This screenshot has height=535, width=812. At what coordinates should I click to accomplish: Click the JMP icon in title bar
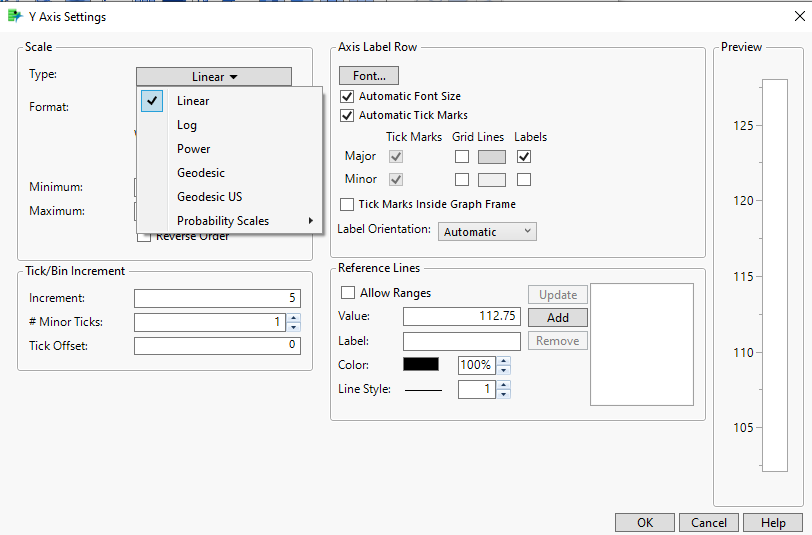[x=14, y=17]
